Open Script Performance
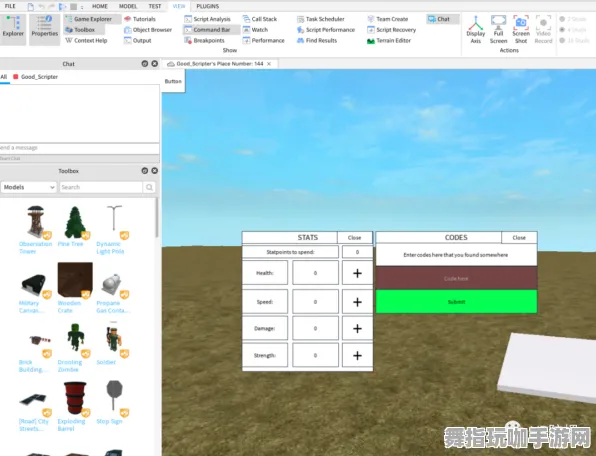 tap(326, 30)
